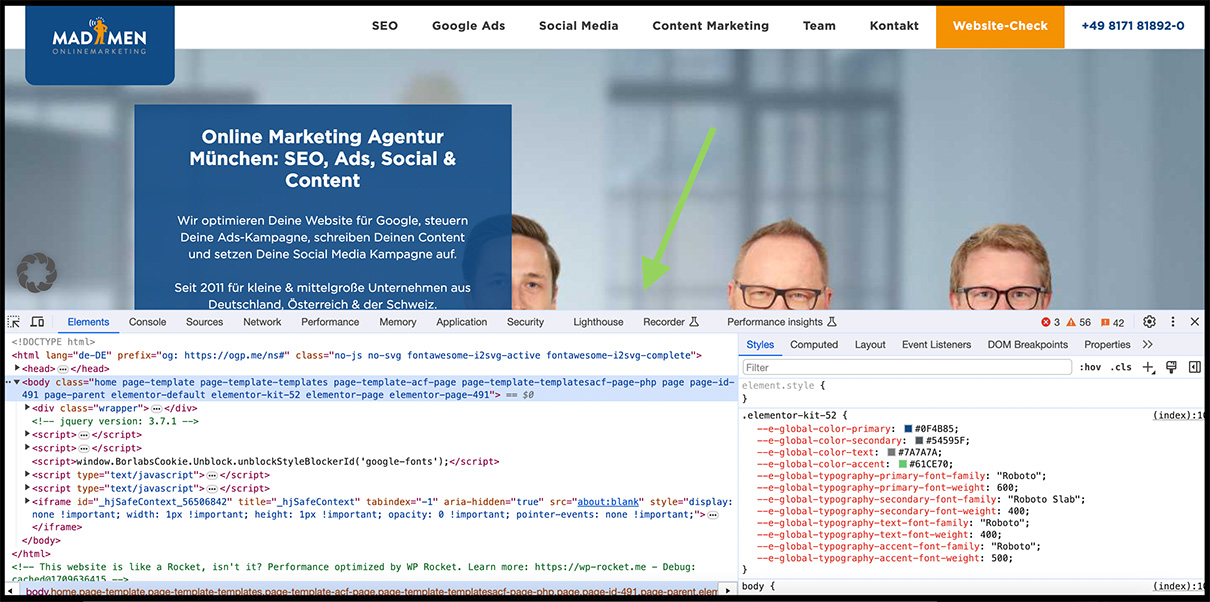Open the SEO navigation link
The height and width of the screenshot is (602, 1210).
[x=385, y=26]
